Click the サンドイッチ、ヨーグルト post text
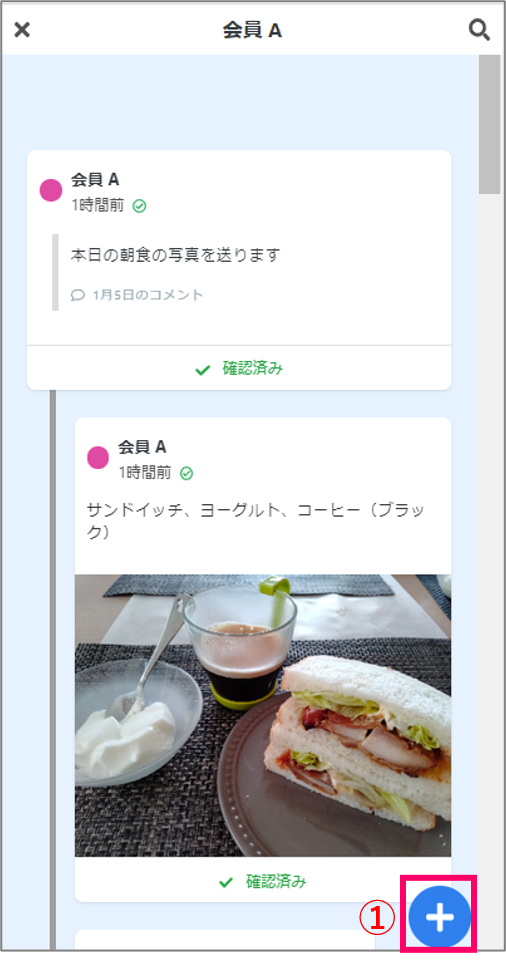The height and width of the screenshot is (964, 506). click(x=255, y=521)
